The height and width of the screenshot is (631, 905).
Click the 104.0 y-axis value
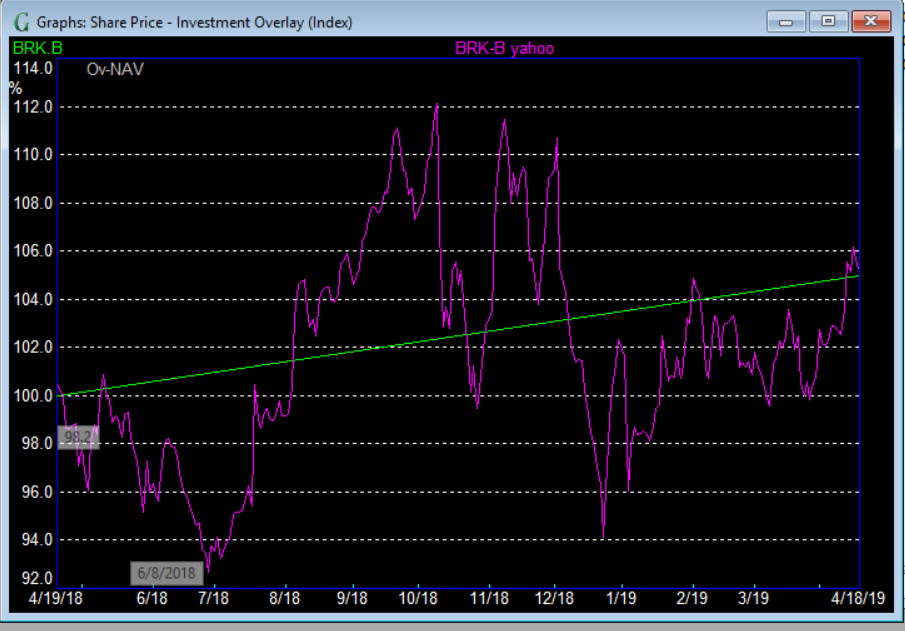33,299
